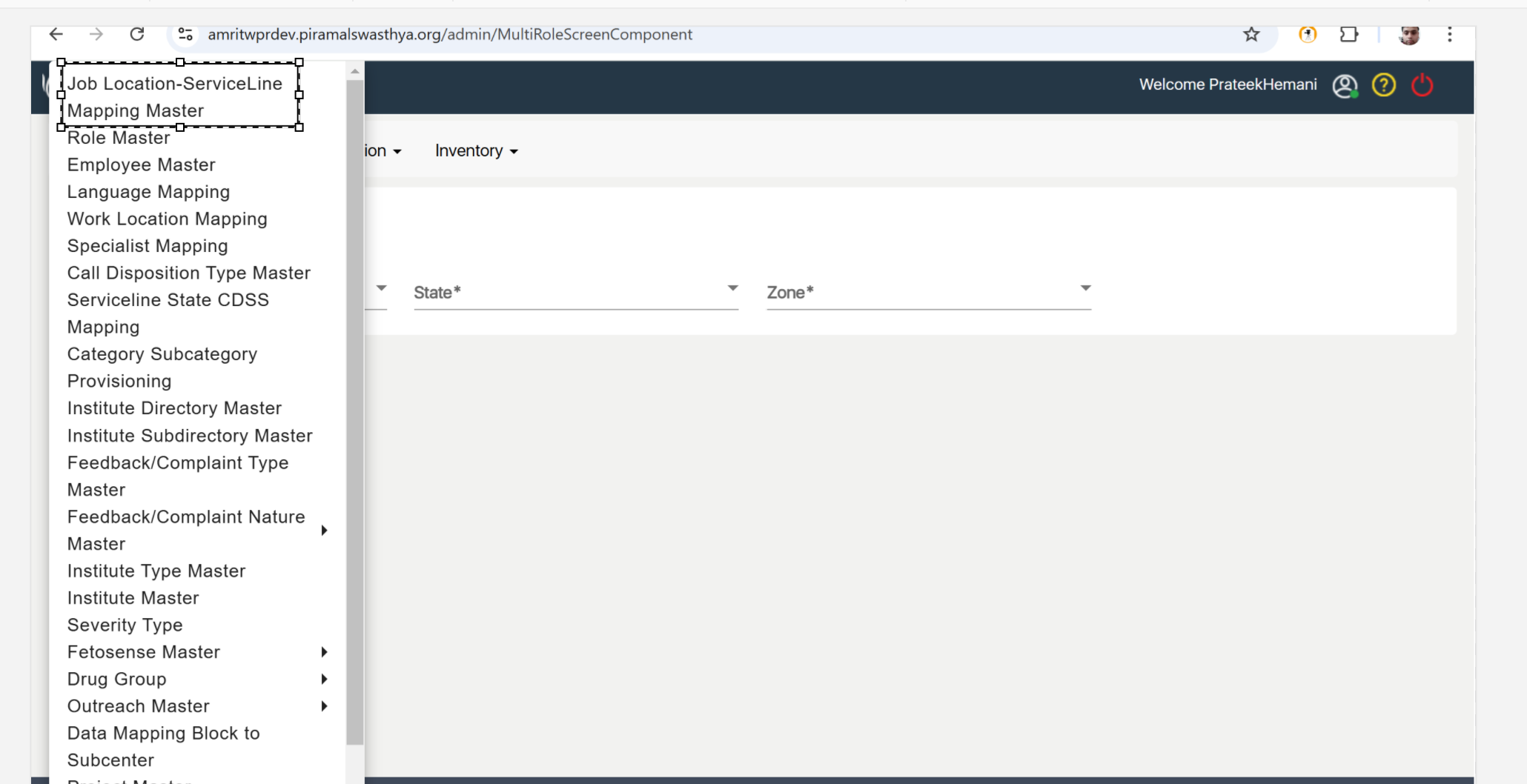
Task: Click the yellow circular extension icon beside the bookmark star
Action: click(x=1308, y=34)
